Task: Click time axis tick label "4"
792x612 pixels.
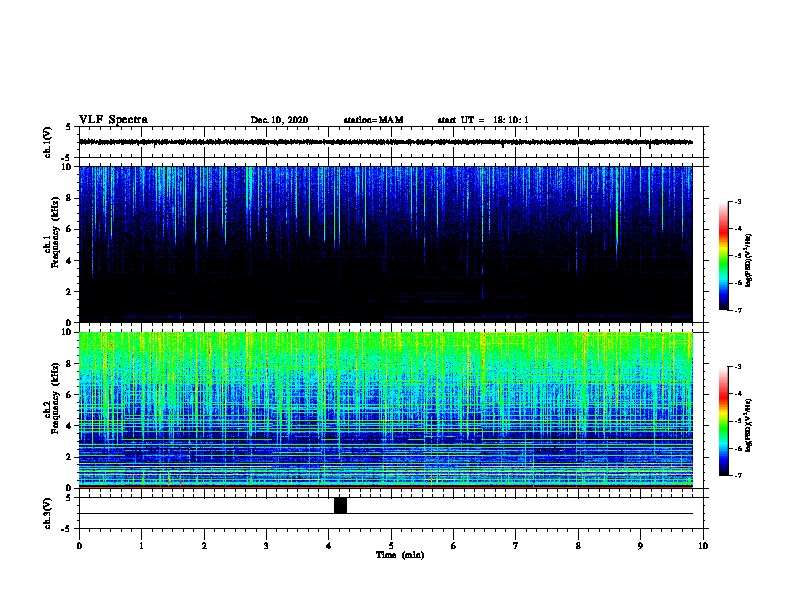Action: tap(329, 546)
